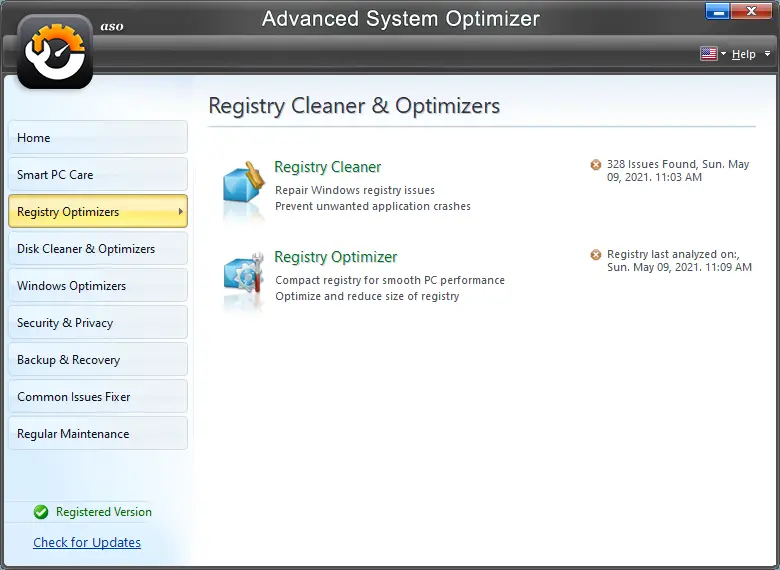This screenshot has width=780, height=570.
Task: Expand the Registry Optimizers submenu arrow
Action: 181,211
